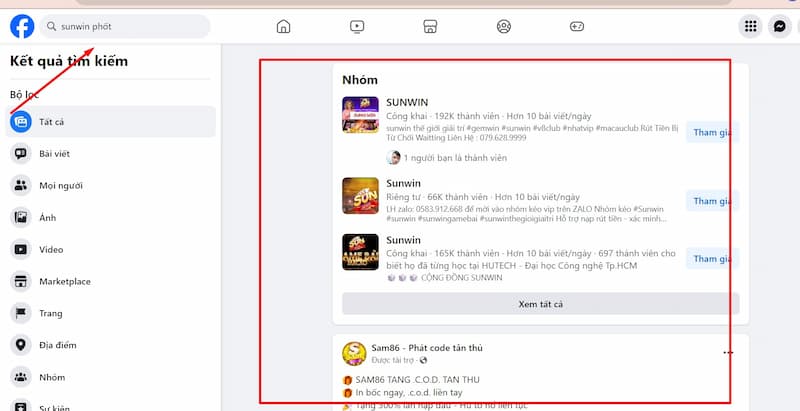The width and height of the screenshot is (800, 411).
Task: Open thumbnail of private Sunwin 66K group
Action: pyautogui.click(x=360, y=196)
